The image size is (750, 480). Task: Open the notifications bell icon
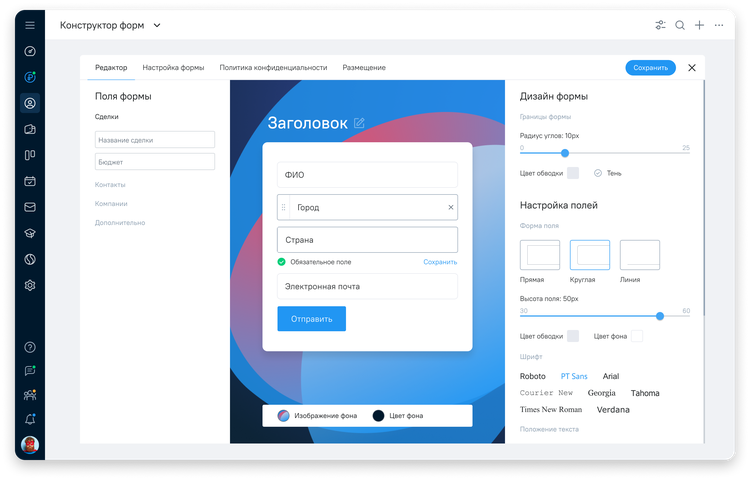pos(30,420)
